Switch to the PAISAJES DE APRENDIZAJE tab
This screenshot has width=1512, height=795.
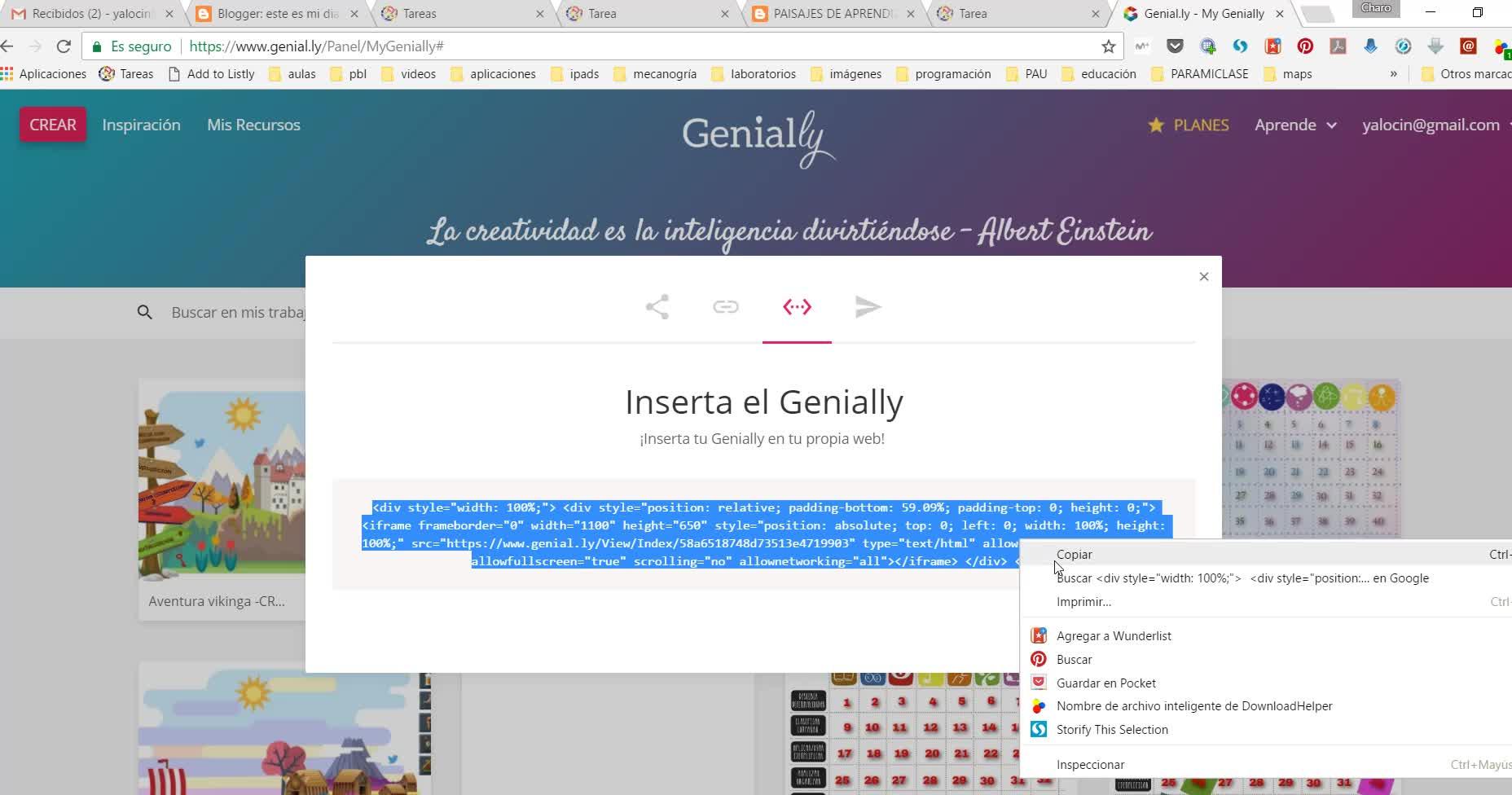833,14
